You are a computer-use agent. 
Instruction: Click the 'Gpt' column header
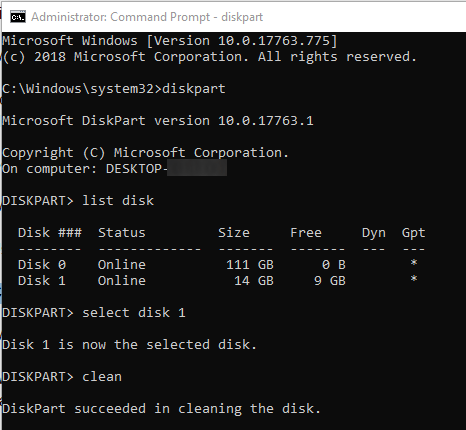pos(413,233)
